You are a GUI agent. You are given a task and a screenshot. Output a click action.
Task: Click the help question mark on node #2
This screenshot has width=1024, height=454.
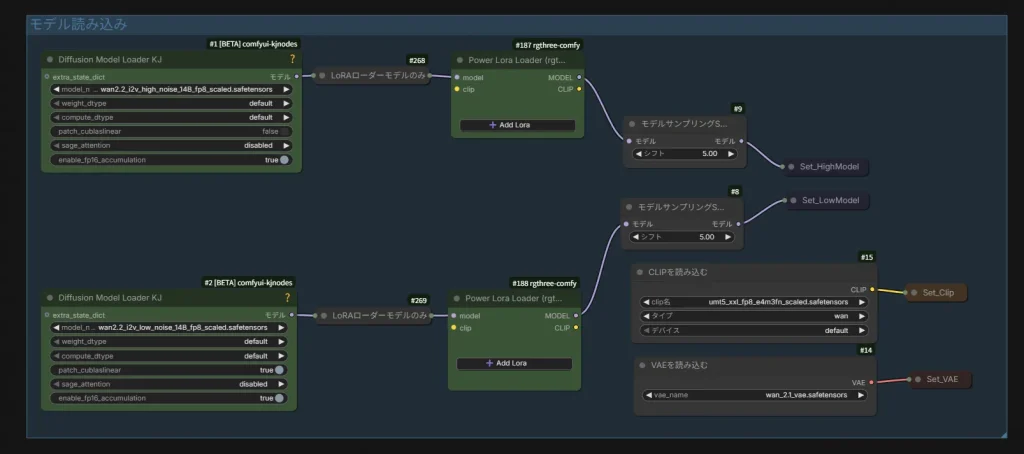287,298
